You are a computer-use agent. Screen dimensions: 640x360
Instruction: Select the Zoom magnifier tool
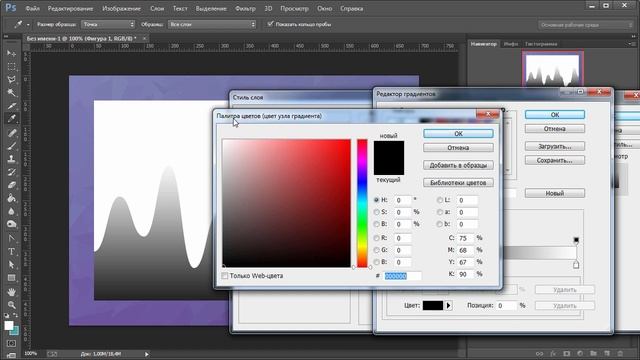tap(11, 305)
